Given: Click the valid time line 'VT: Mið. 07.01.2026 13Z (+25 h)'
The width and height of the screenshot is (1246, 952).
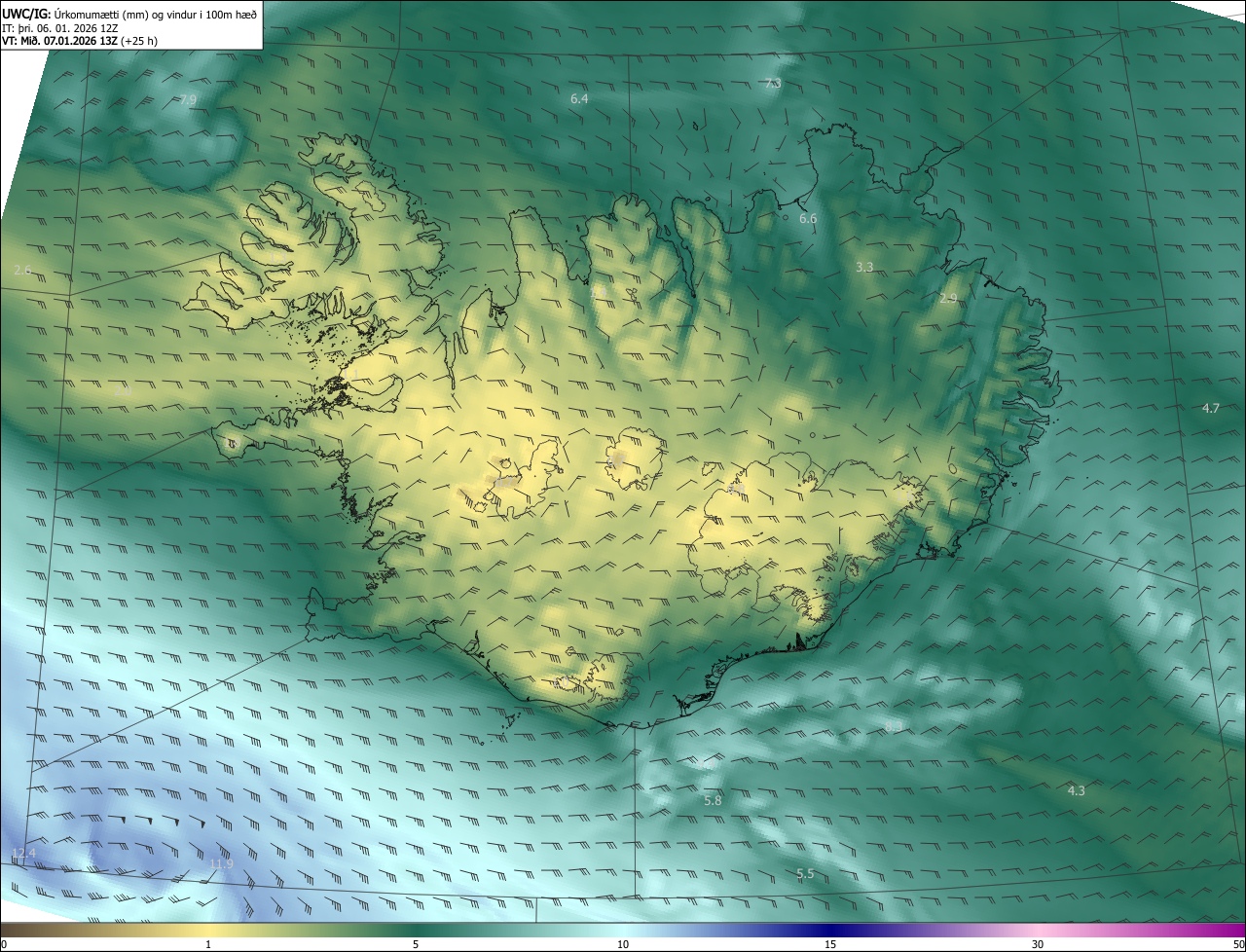Looking at the screenshot, I should click(x=80, y=41).
